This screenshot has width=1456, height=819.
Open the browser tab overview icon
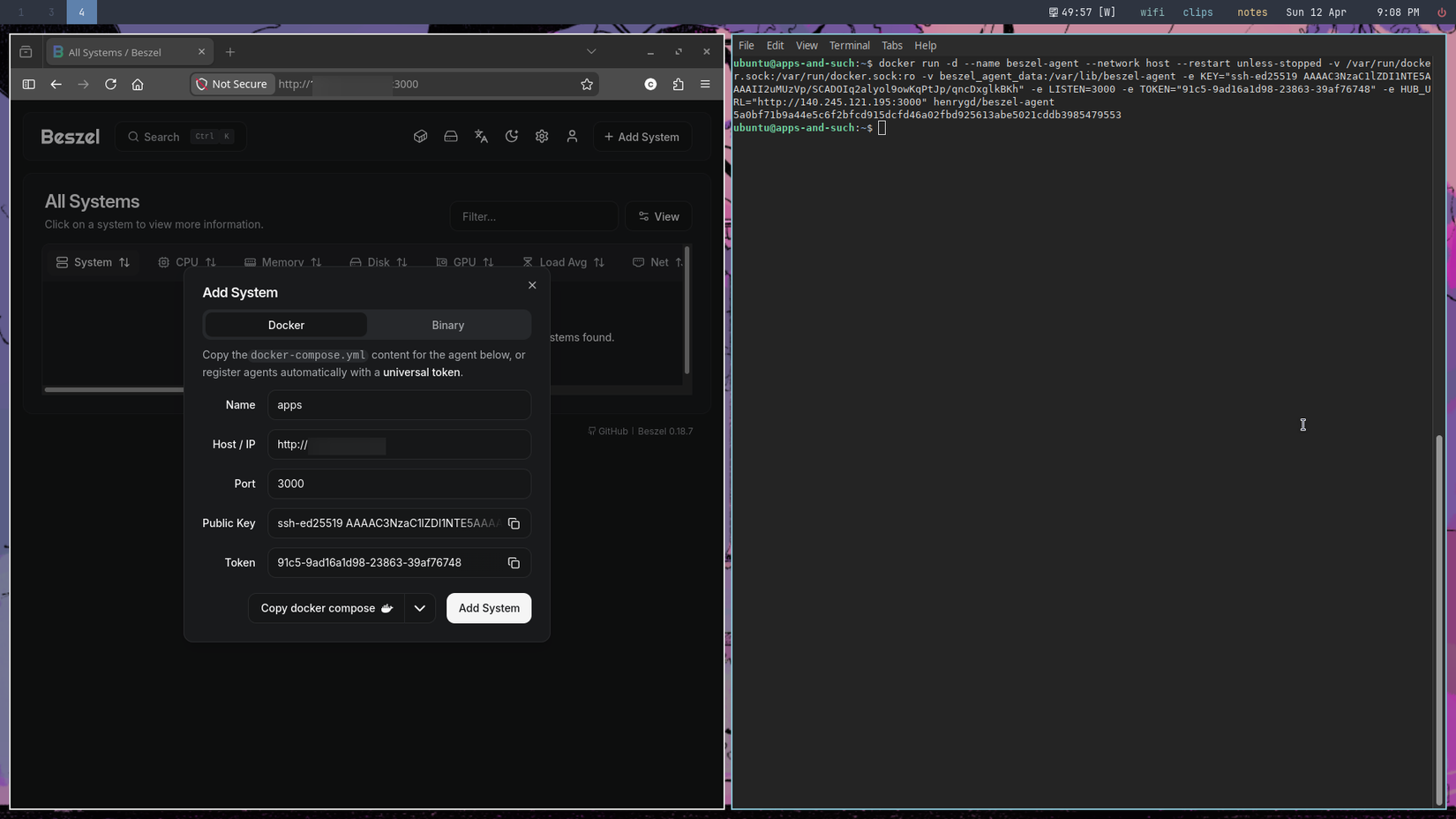pyautogui.click(x=26, y=52)
